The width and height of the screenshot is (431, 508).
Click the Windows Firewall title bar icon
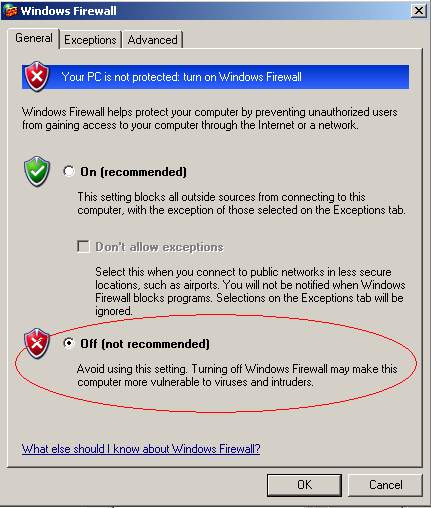[11, 11]
